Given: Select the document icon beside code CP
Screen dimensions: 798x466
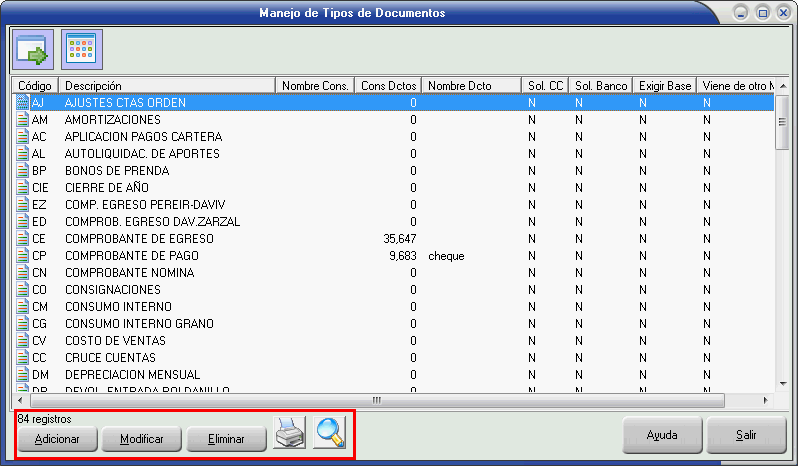Looking at the screenshot, I should 24,255.
